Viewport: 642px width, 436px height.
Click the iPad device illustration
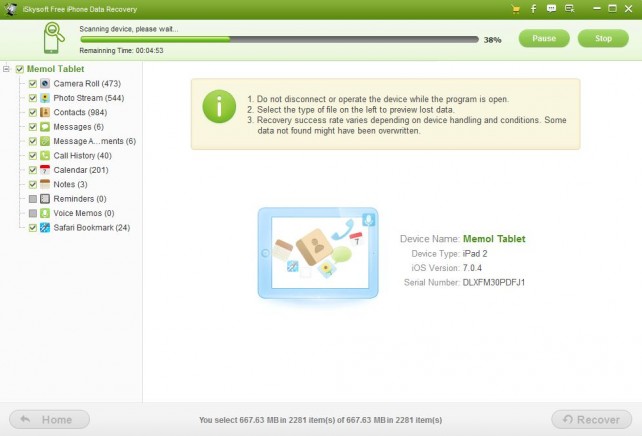[318, 253]
